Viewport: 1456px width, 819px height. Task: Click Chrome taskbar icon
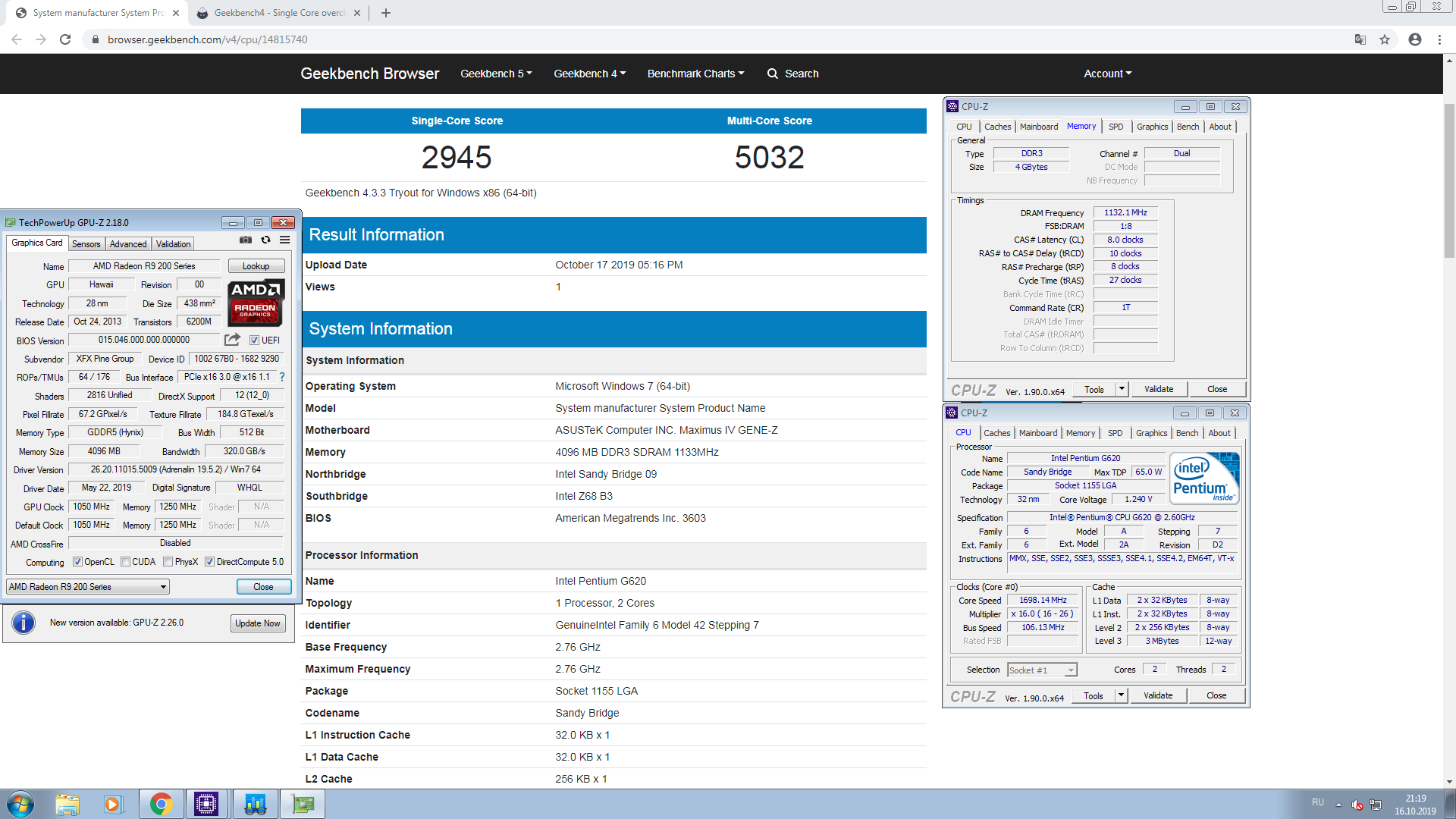pos(161,804)
